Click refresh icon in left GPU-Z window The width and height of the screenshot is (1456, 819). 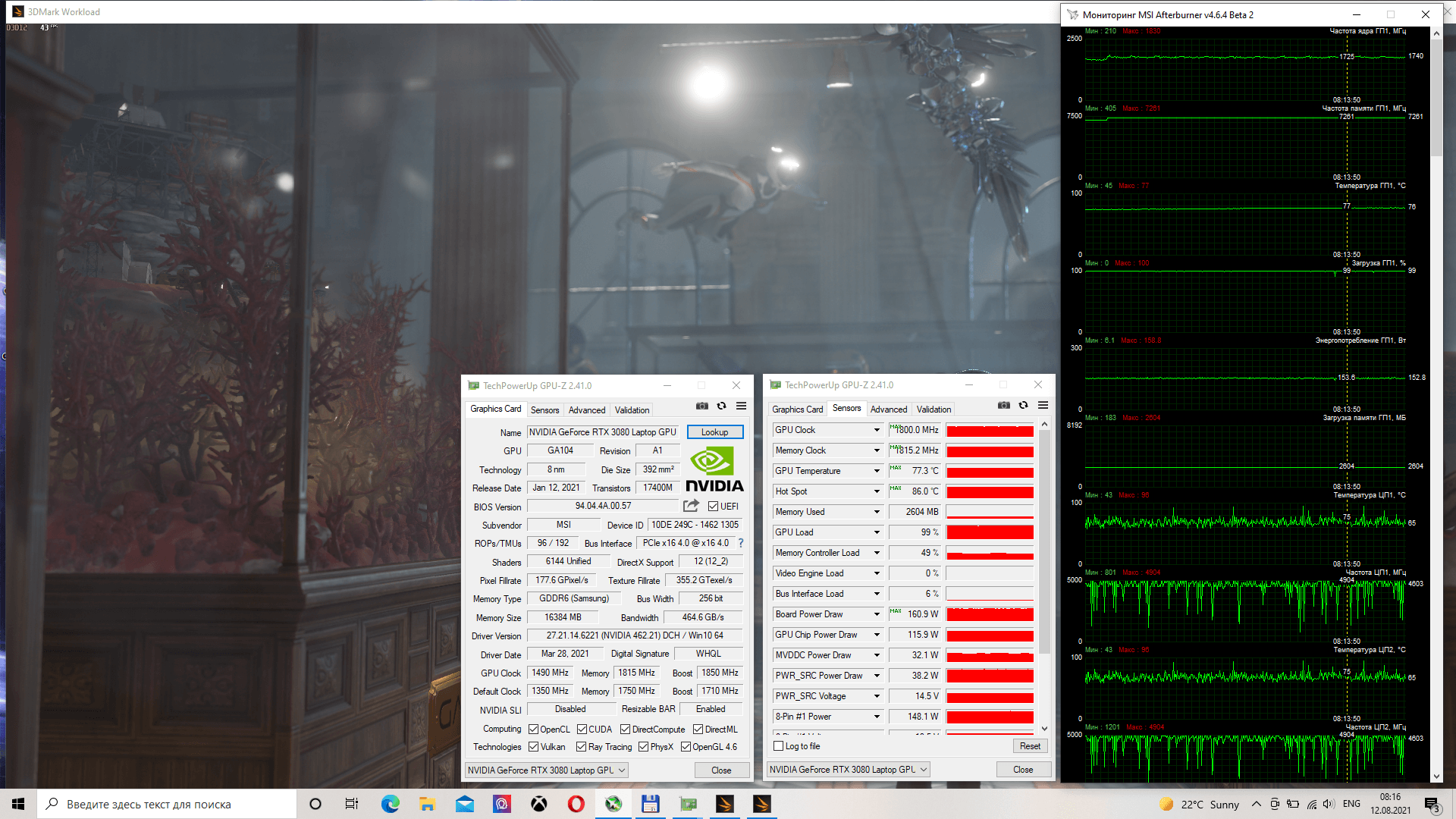pyautogui.click(x=722, y=406)
